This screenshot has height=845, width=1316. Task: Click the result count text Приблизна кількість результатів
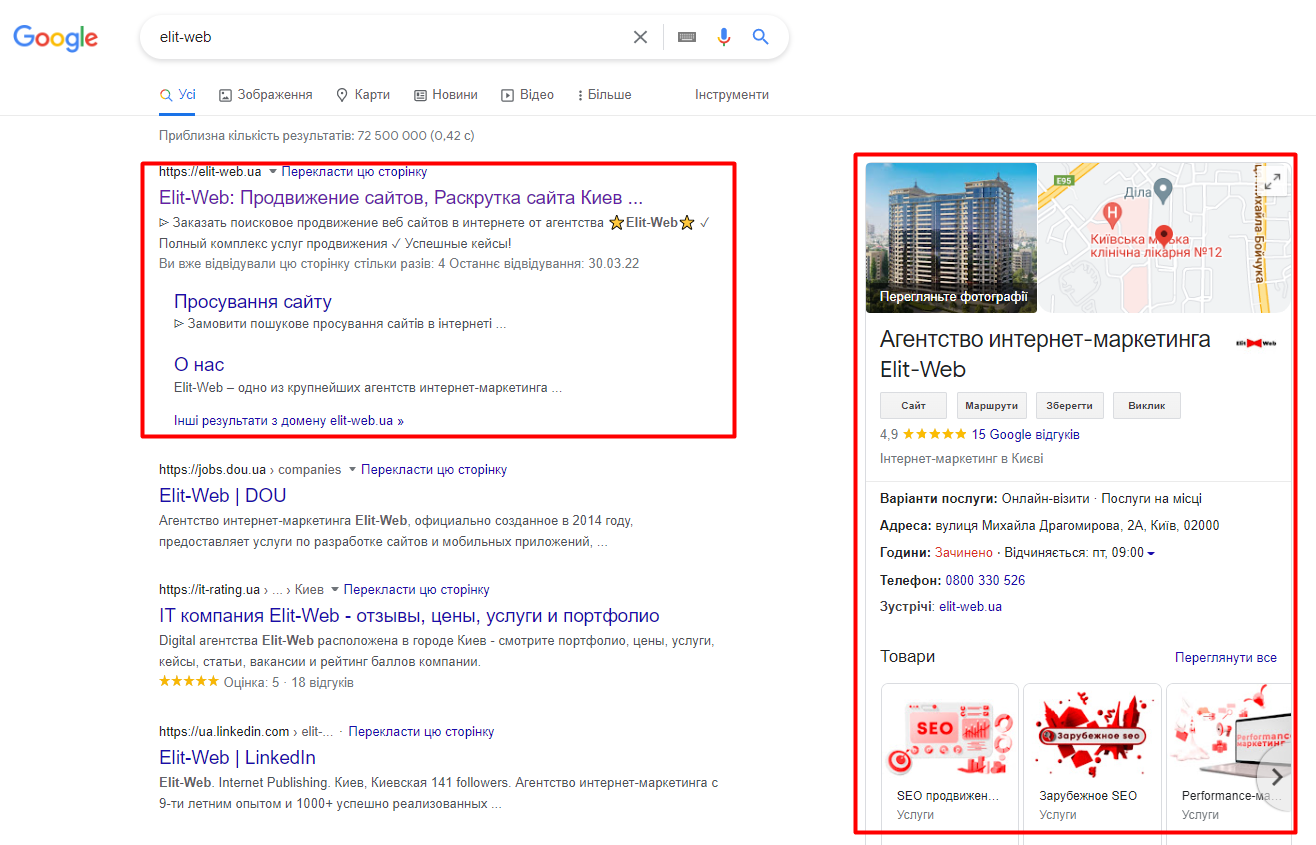coord(316,135)
